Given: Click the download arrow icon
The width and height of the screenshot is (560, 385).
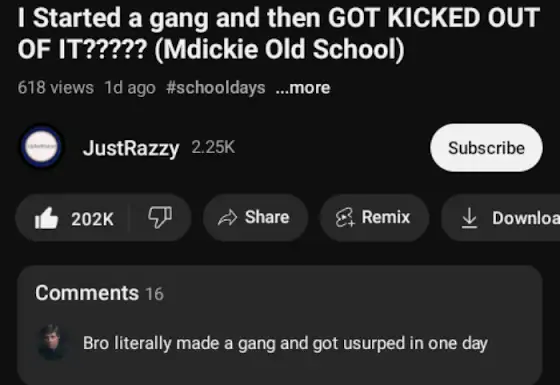Looking at the screenshot, I should [x=469, y=218].
